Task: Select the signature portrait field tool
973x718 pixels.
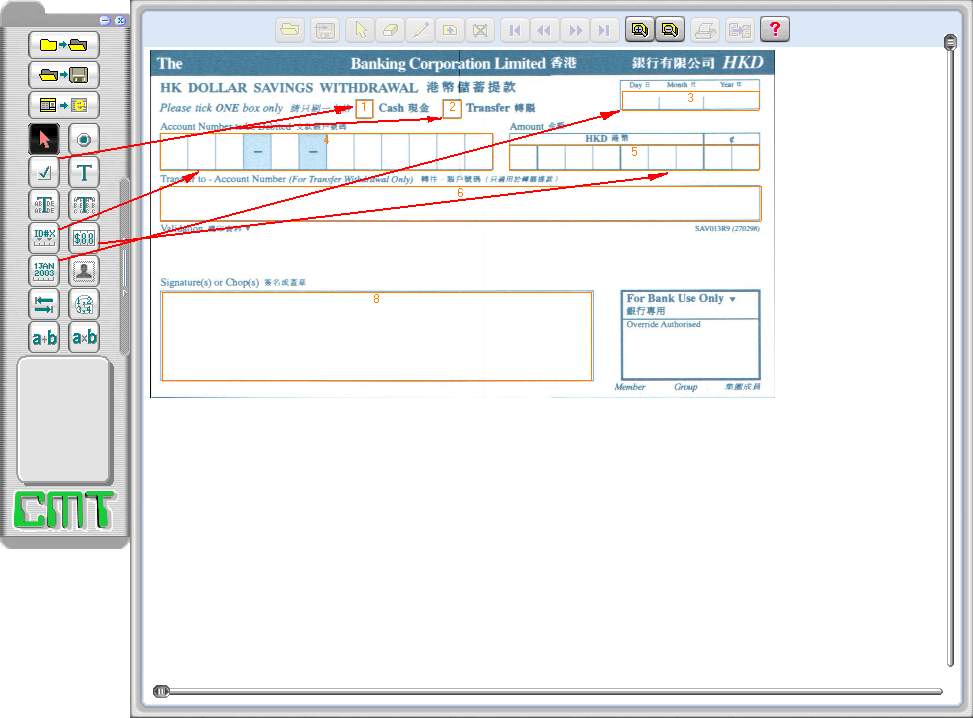Action: (84, 270)
